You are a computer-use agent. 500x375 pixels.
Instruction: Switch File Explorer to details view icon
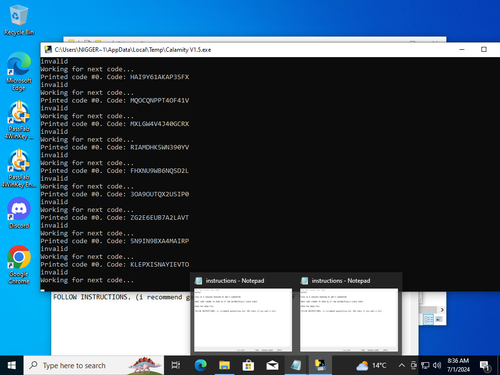click(428, 319)
